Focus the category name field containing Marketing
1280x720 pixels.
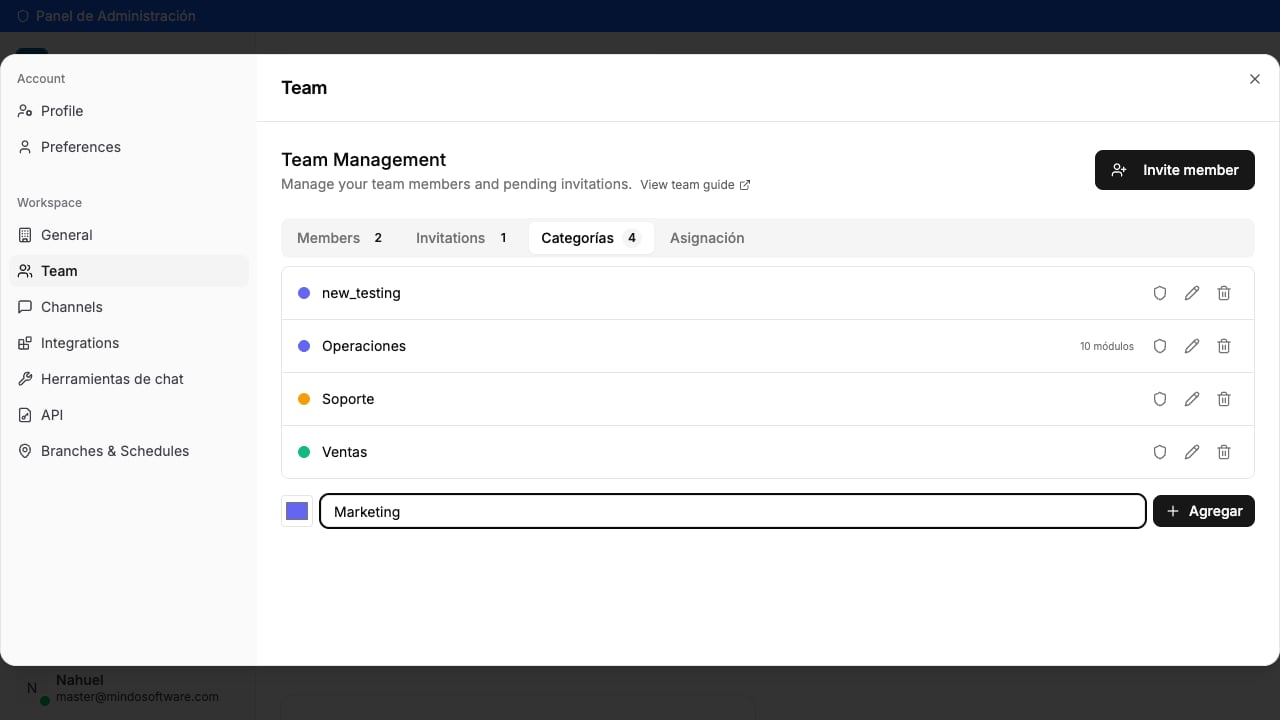[733, 511]
